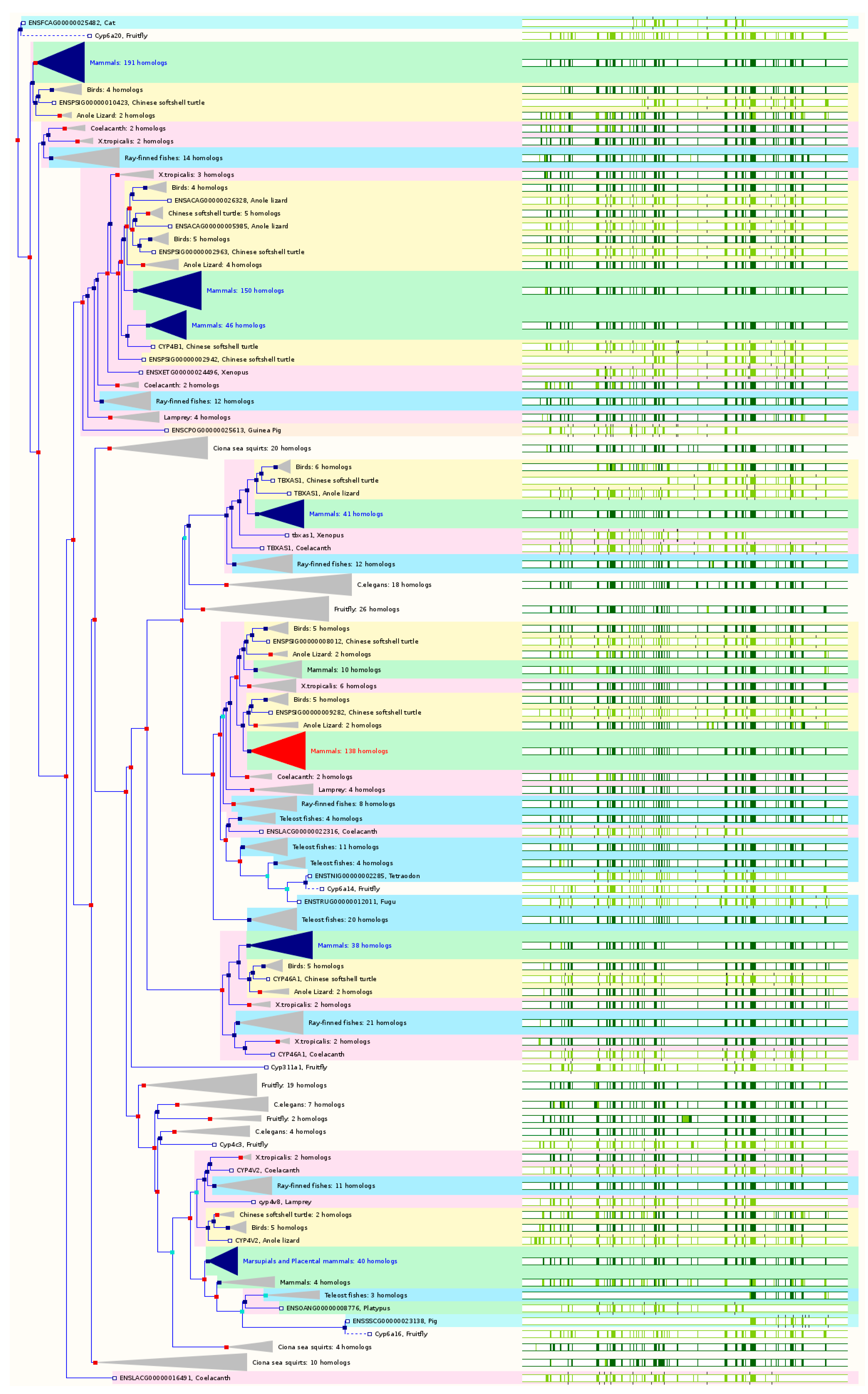Expand the Mammals 10 homologs grey triangle
The image size is (868, 1394).
pyautogui.click(x=279, y=669)
